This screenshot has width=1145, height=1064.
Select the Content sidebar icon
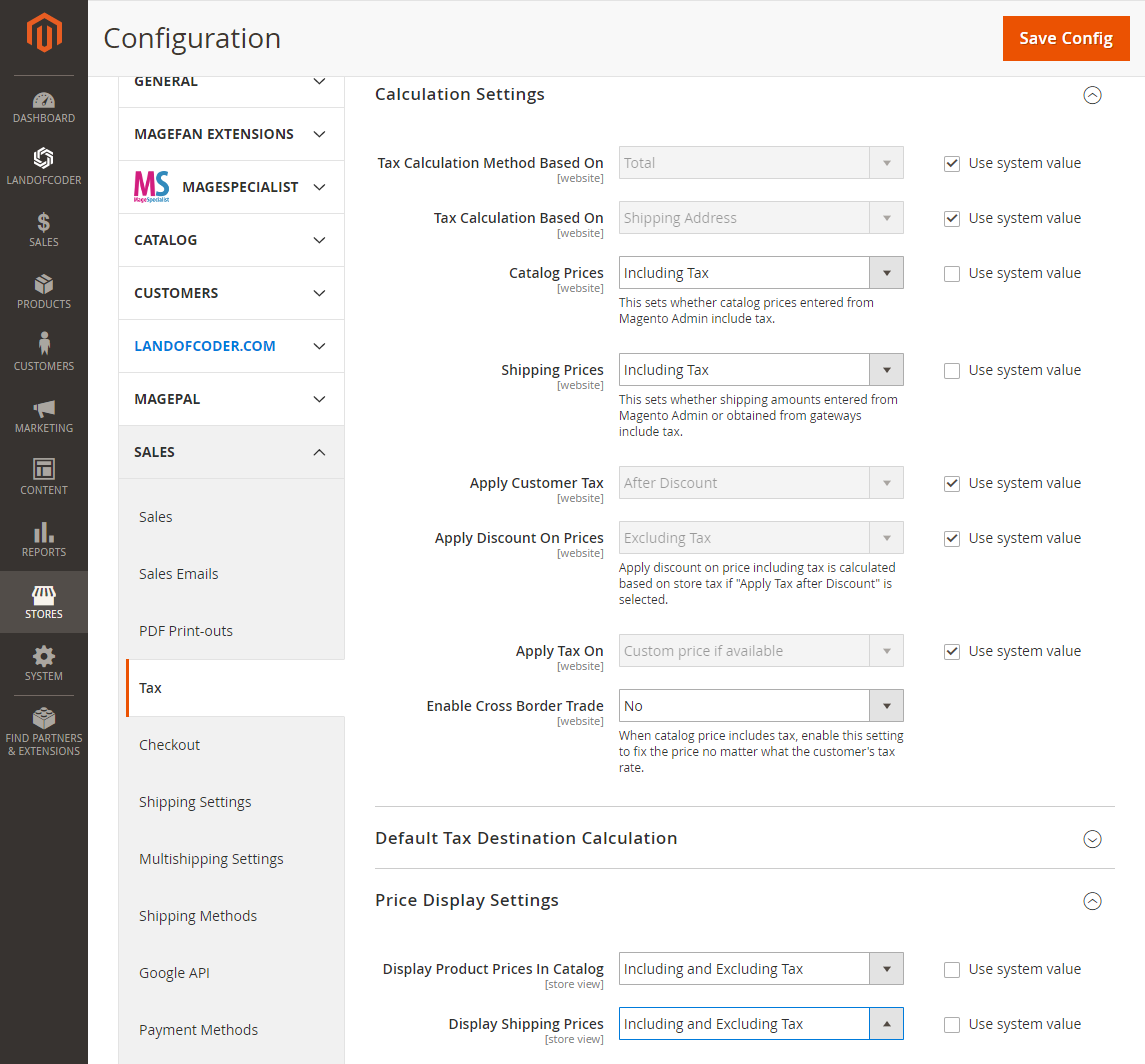pyautogui.click(x=43, y=477)
